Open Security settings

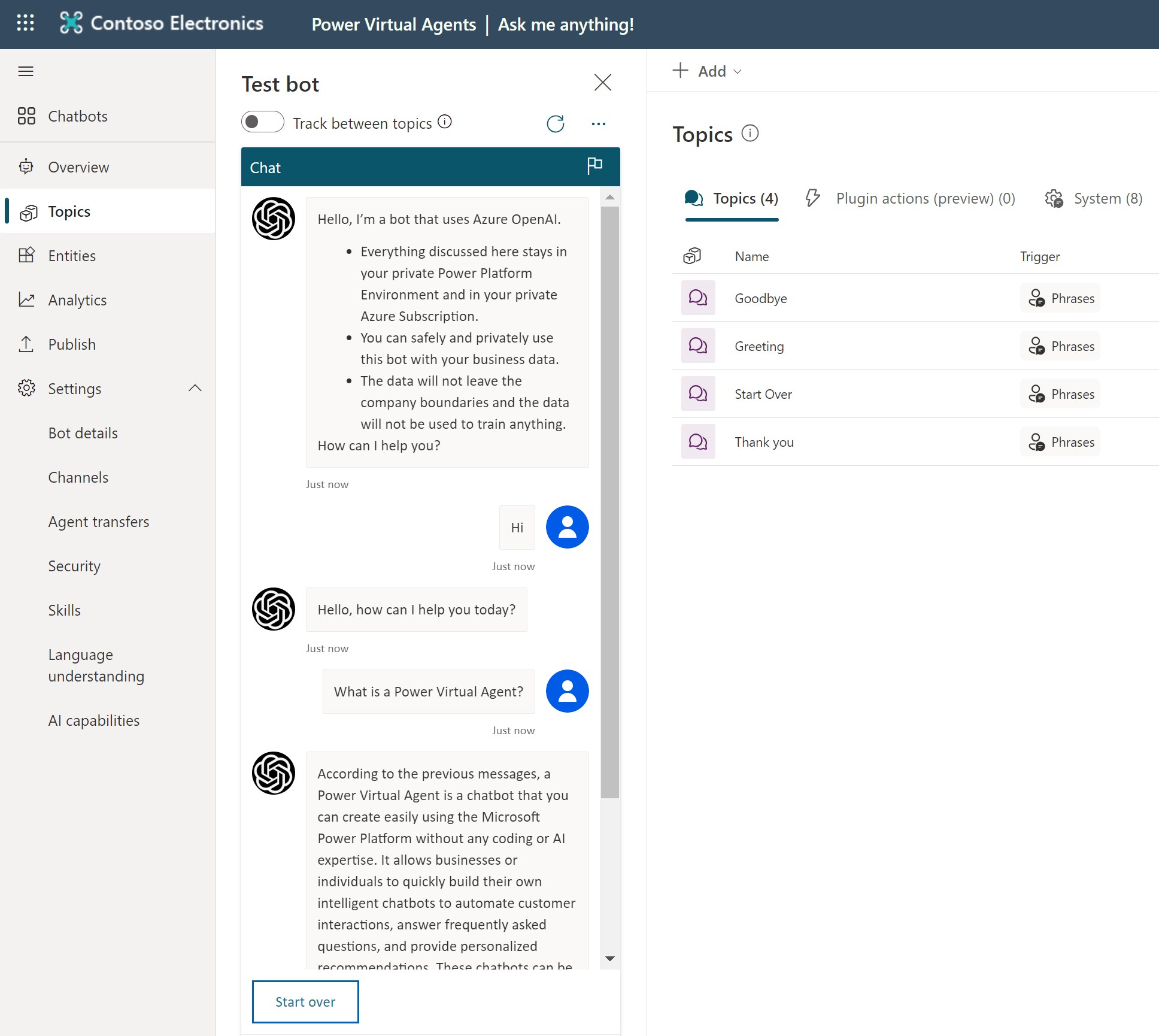coord(74,566)
